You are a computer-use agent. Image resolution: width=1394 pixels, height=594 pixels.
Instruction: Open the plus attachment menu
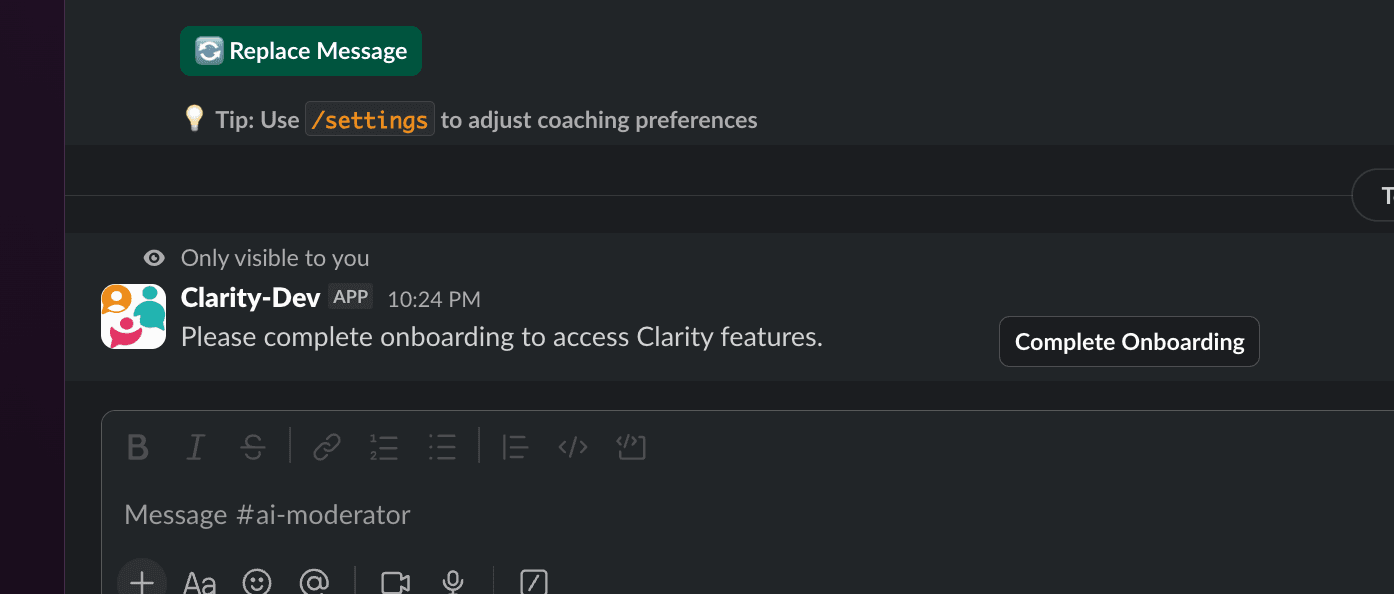pyautogui.click(x=141, y=578)
